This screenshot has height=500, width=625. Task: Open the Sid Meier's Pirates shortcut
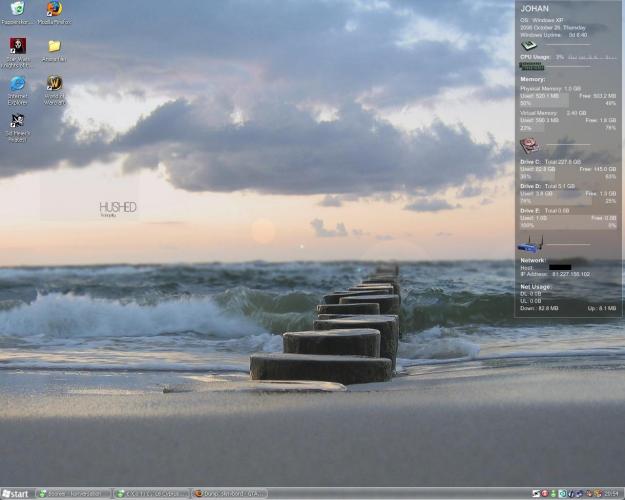[x=17, y=122]
